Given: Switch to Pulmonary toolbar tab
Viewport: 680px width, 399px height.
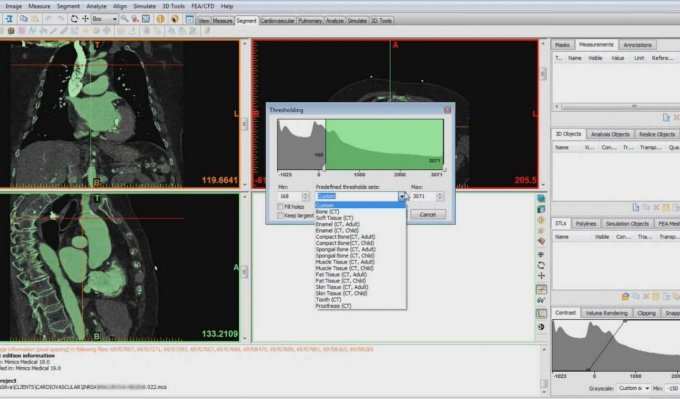Looking at the screenshot, I should [x=310, y=20].
